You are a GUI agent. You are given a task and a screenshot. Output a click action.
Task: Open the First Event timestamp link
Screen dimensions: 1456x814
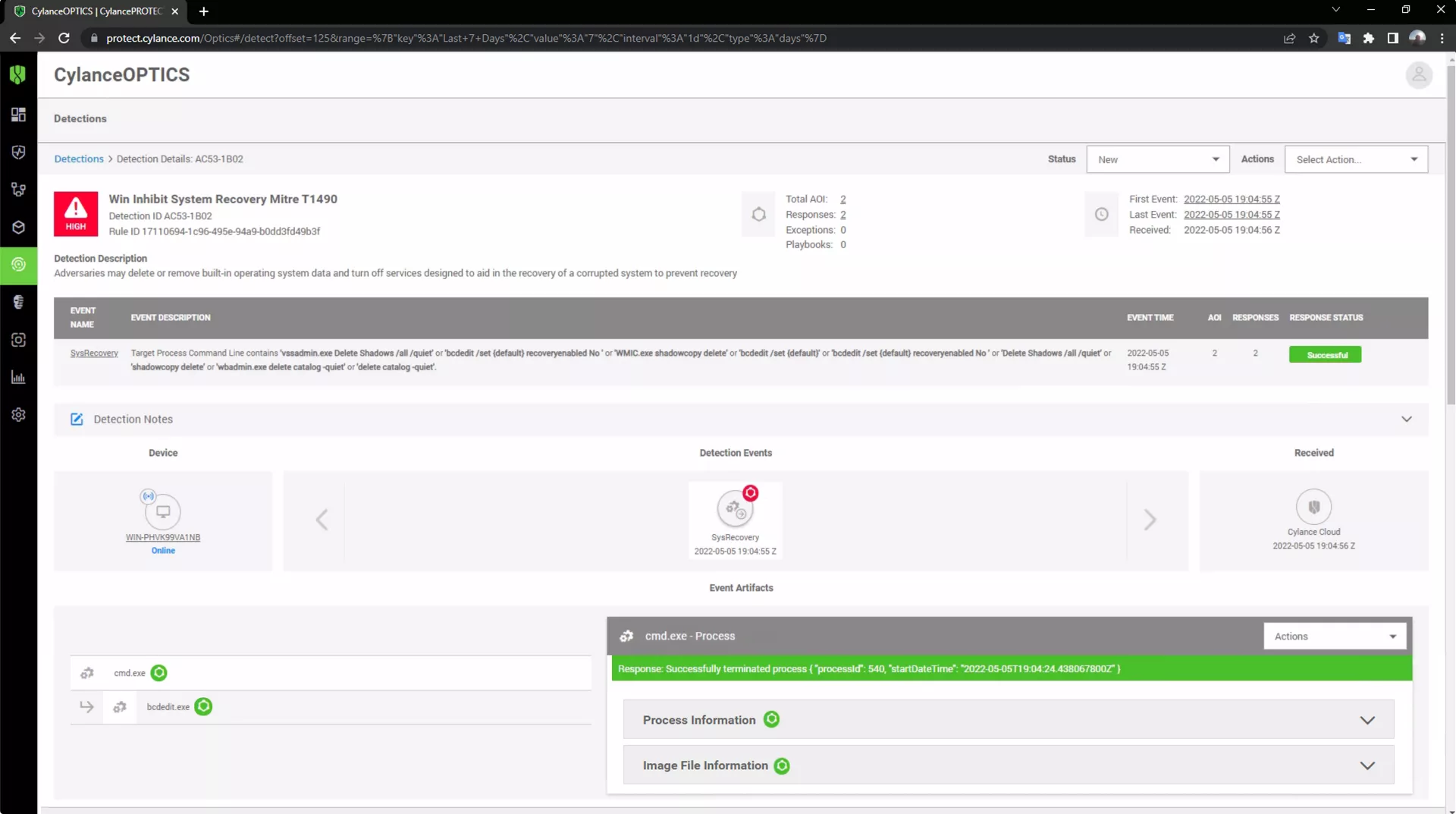pyautogui.click(x=1232, y=200)
